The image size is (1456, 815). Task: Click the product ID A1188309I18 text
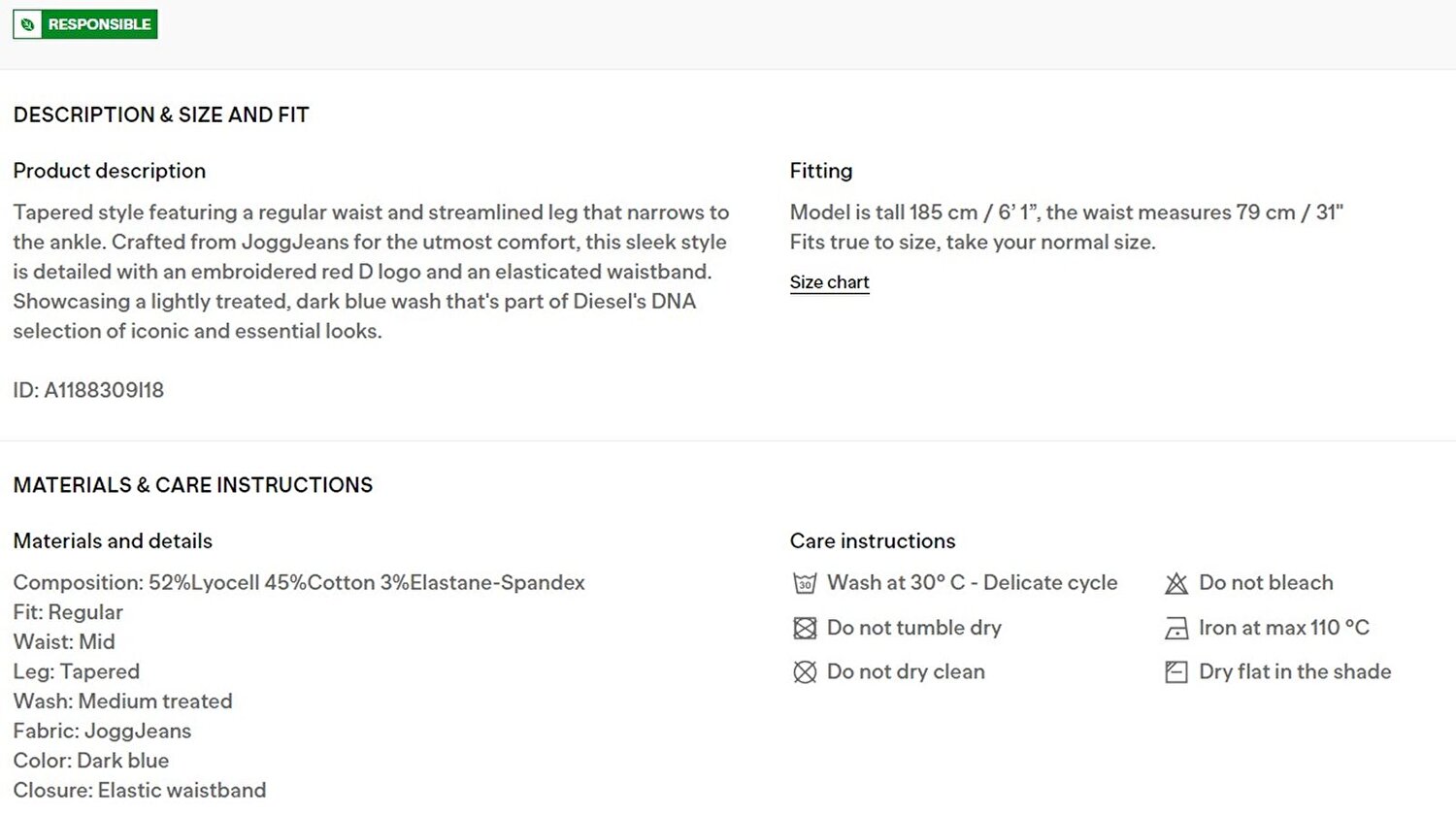88,390
